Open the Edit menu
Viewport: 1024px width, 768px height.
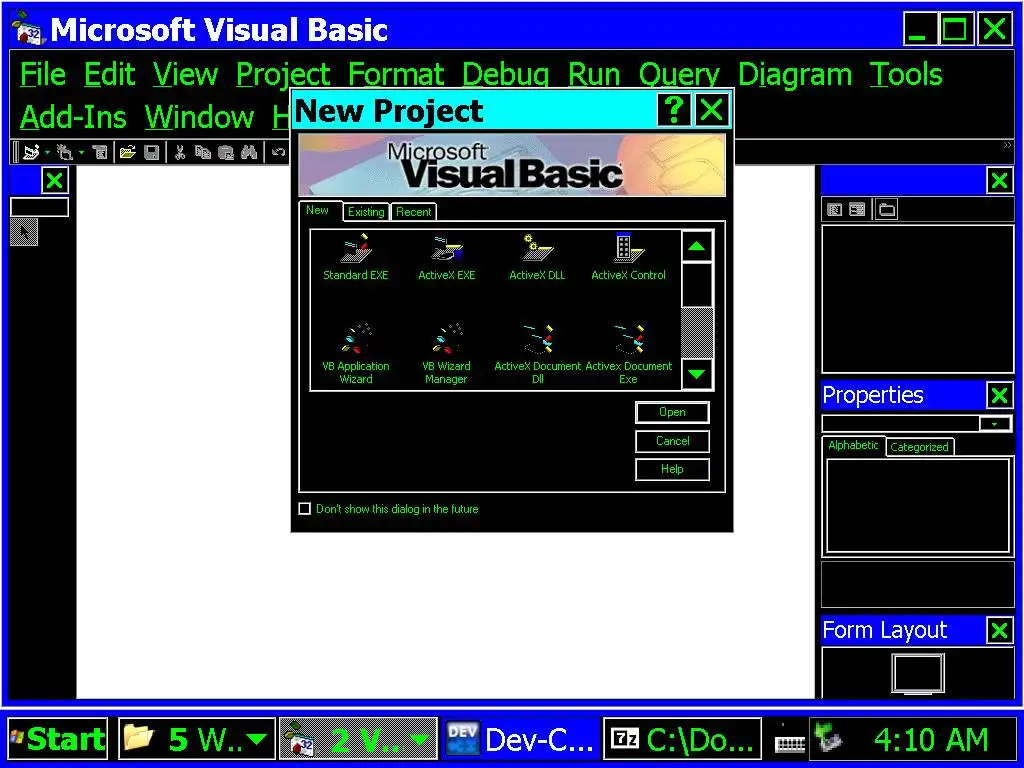(x=109, y=74)
